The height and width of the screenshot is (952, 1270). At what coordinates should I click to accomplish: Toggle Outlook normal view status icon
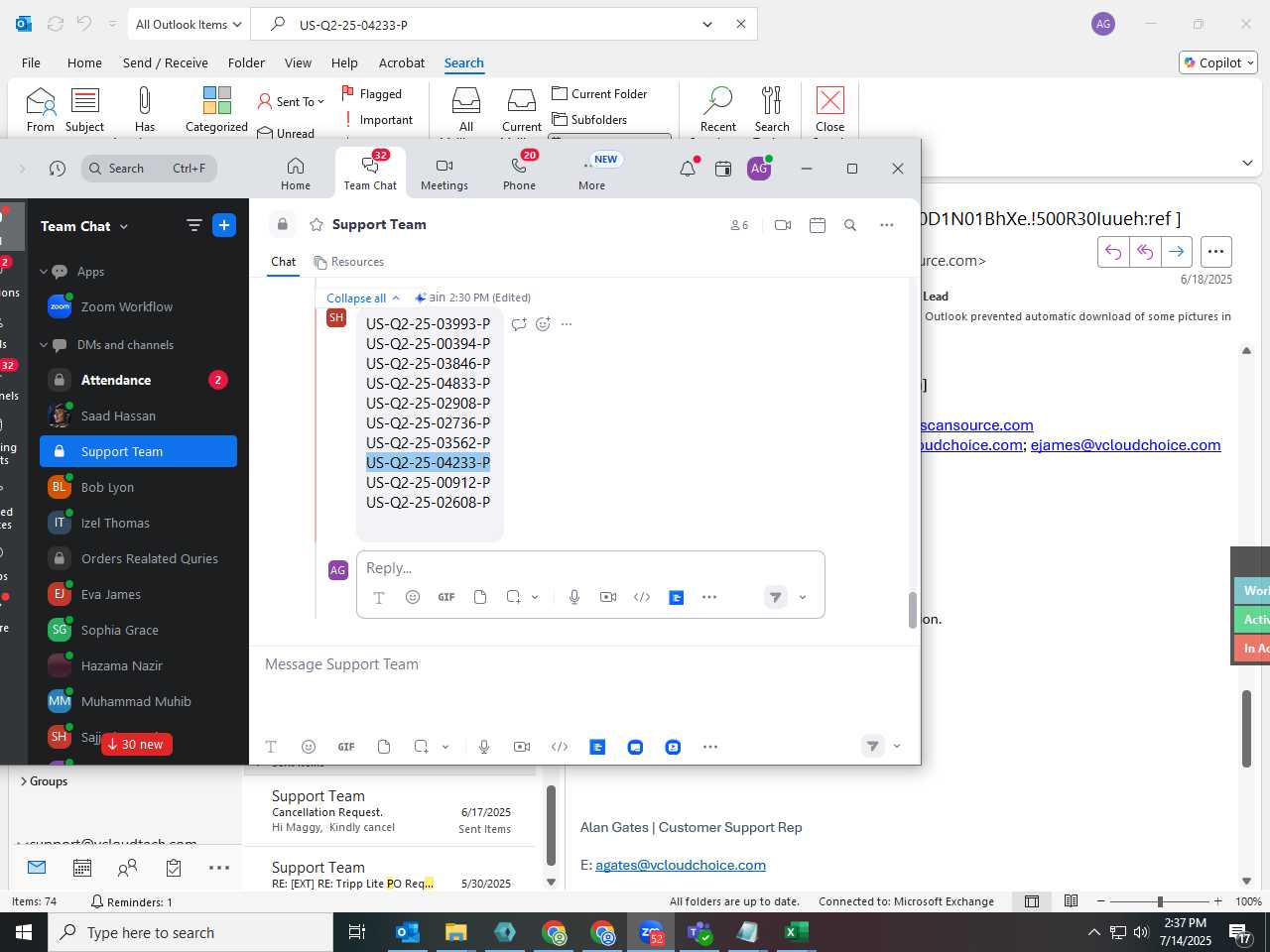click(1032, 901)
